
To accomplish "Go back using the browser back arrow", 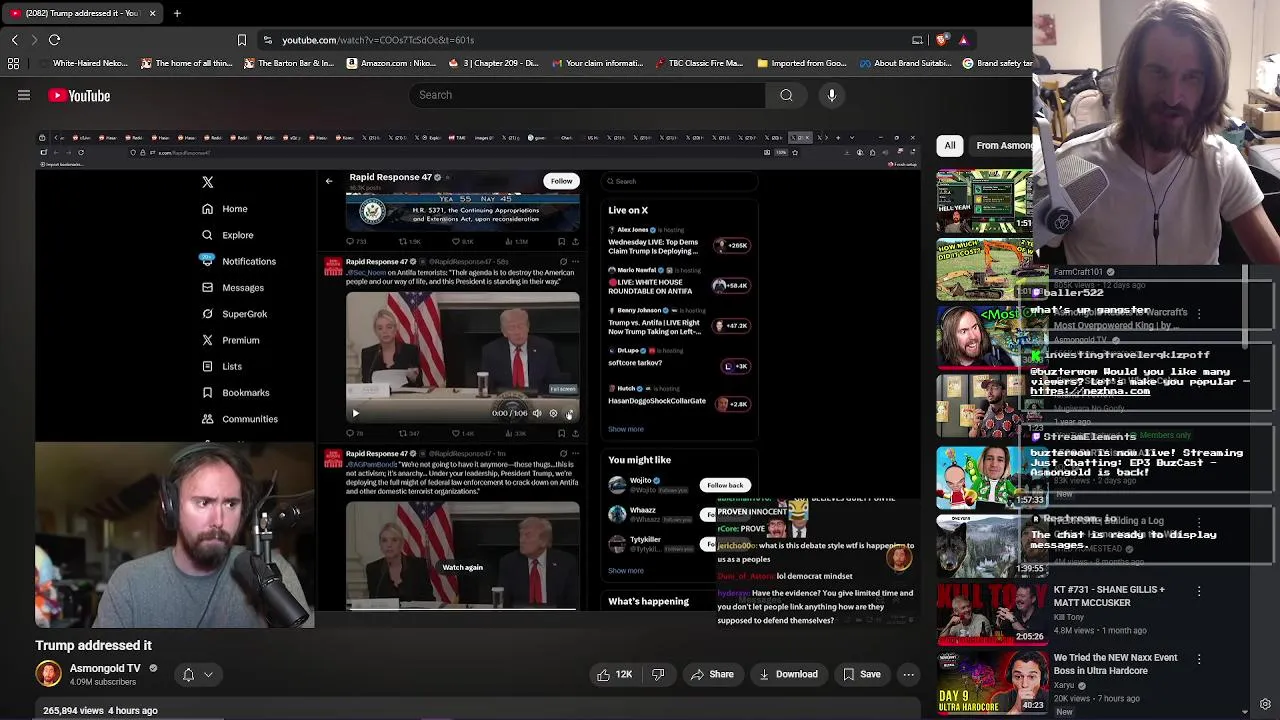I will [x=14, y=40].
